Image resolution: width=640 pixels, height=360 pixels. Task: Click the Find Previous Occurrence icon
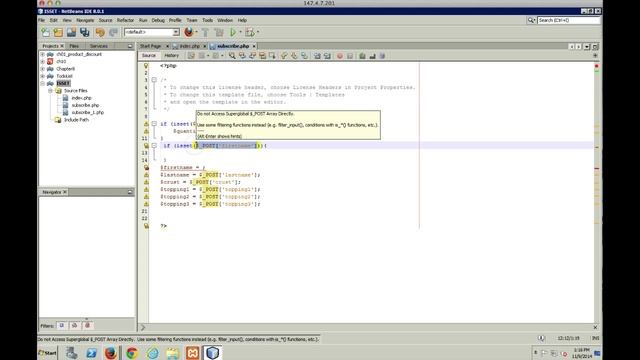(x=242, y=56)
